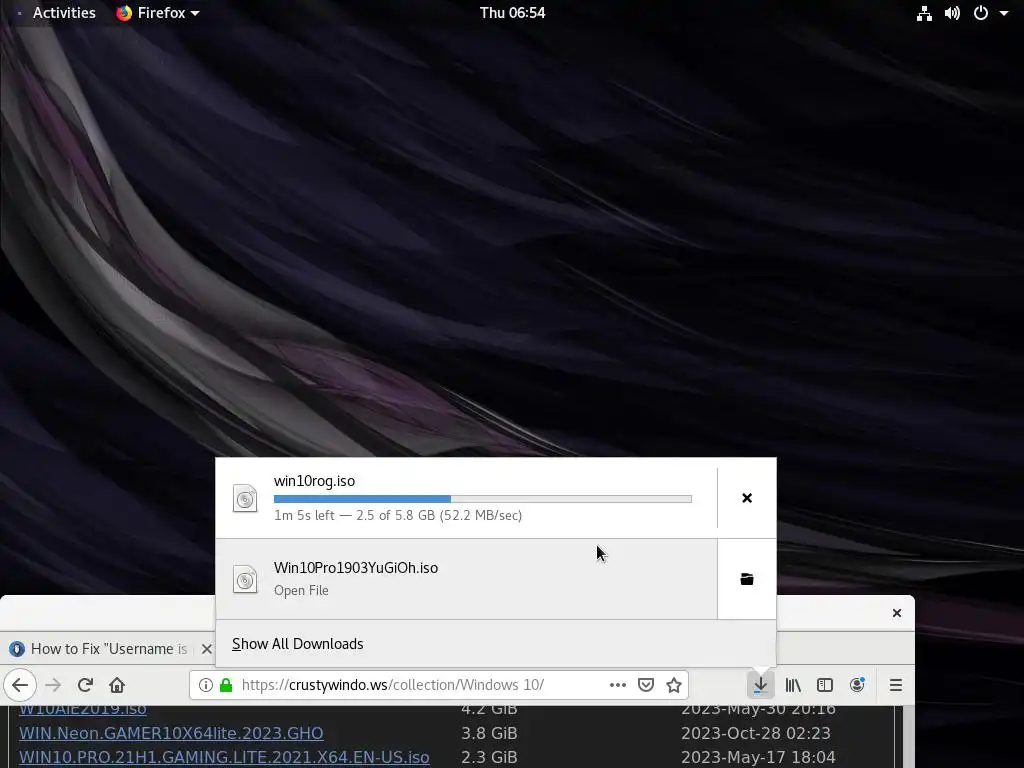Screen dimensions: 1024x768
Task: Click the win10rog.iso download status text
Action: point(398,515)
